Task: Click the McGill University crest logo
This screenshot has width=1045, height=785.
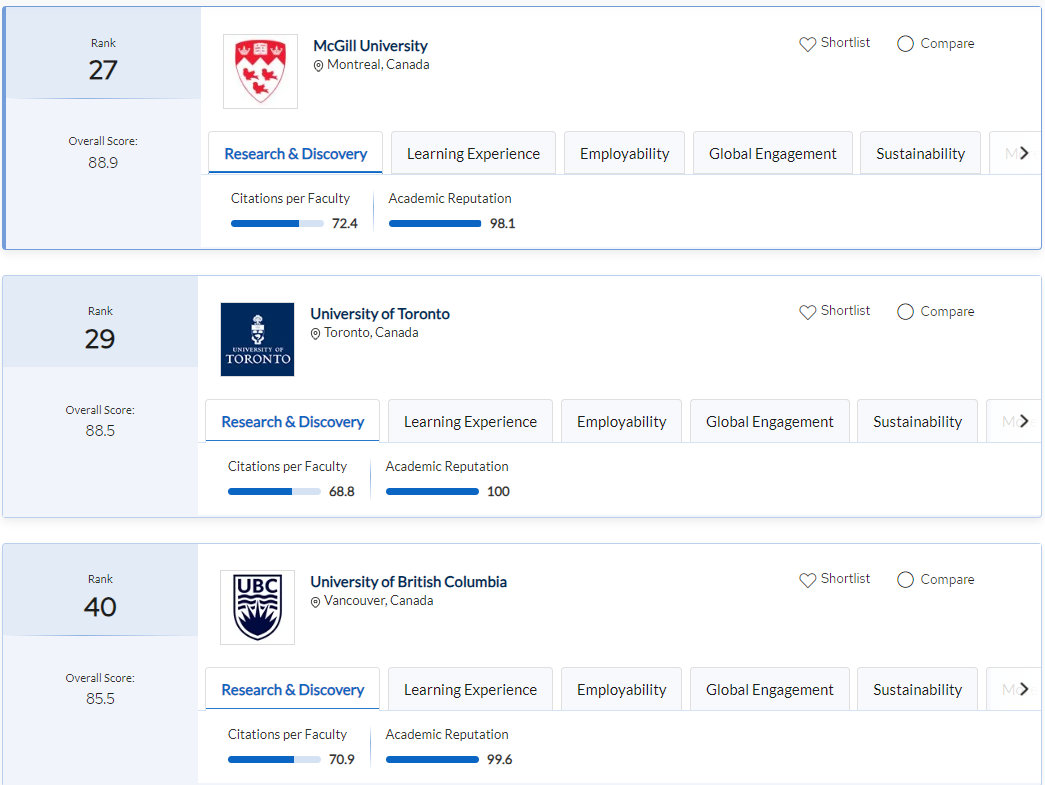Action: (260, 71)
